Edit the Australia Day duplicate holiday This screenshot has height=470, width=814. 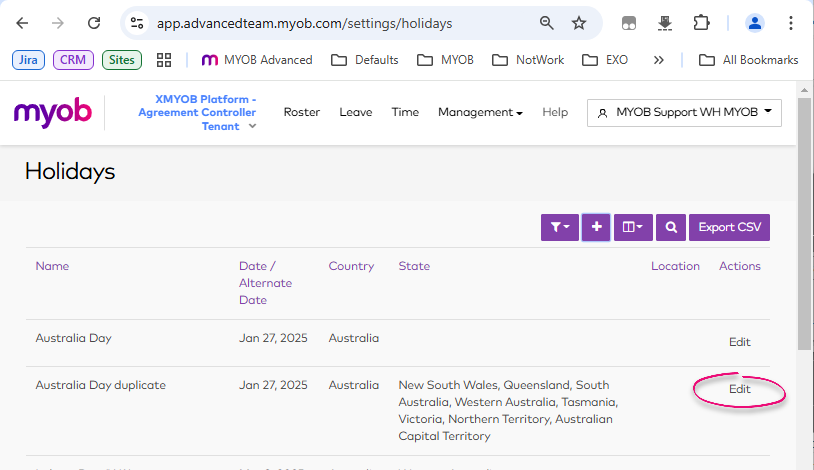click(x=739, y=389)
